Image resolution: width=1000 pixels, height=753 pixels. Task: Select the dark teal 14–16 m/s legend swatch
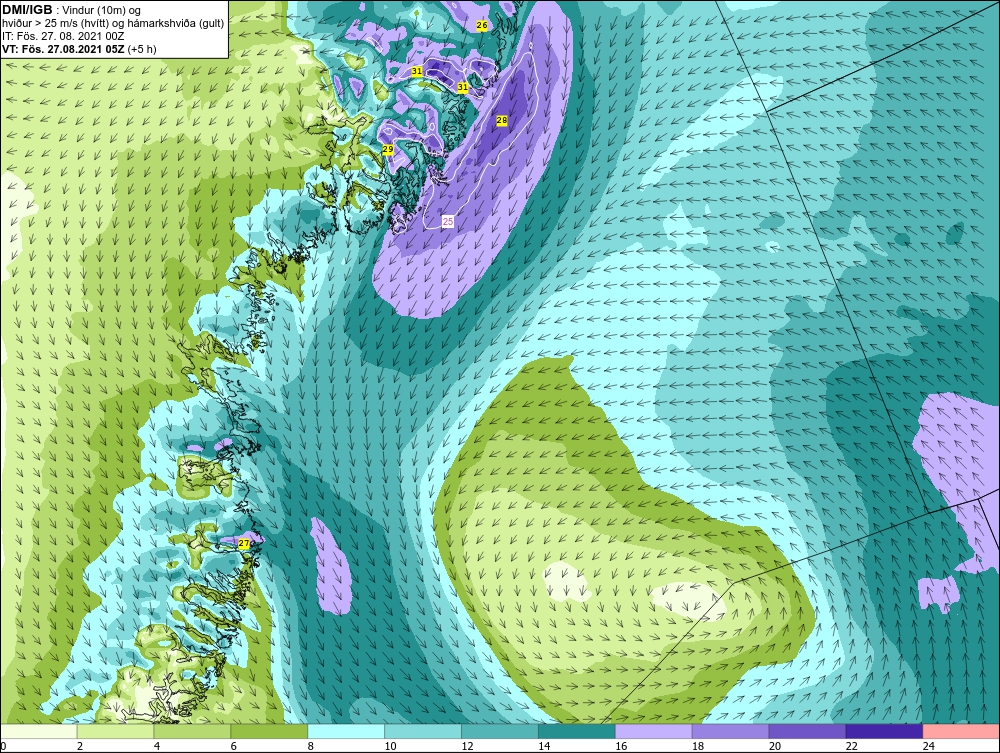point(577,731)
